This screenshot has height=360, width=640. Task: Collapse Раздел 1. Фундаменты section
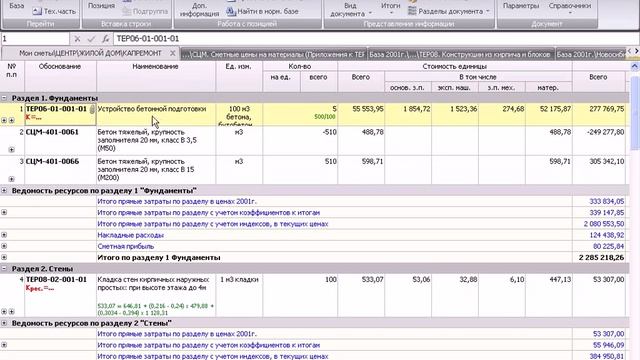pyautogui.click(x=4, y=98)
